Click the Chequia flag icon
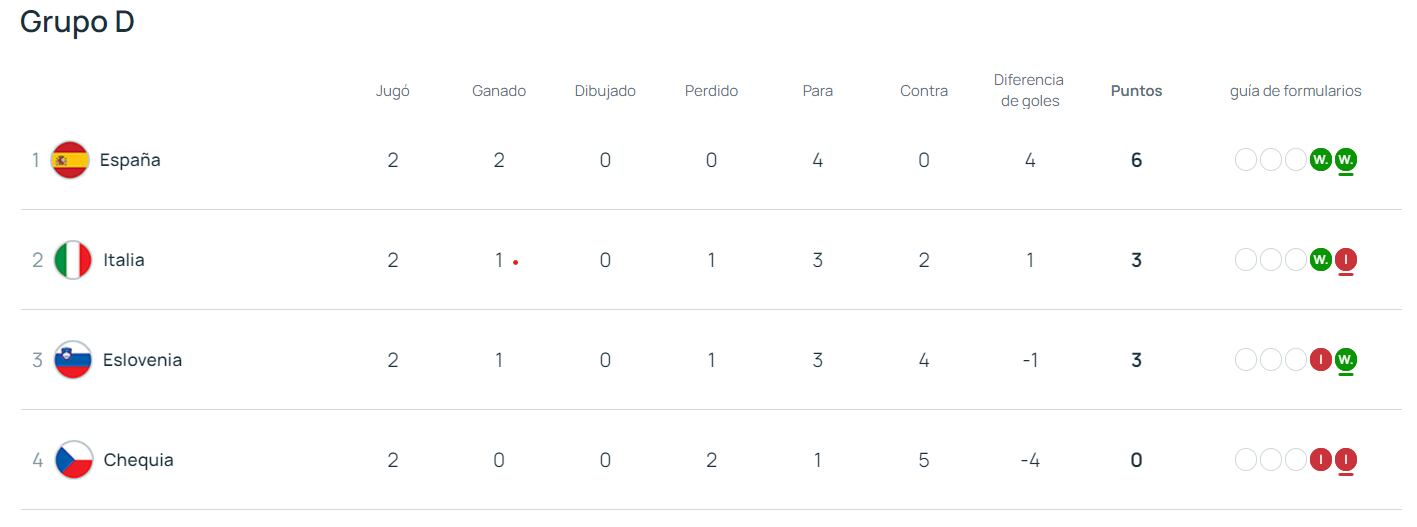Image resolution: width=1417 pixels, height=527 pixels. tap(74, 460)
